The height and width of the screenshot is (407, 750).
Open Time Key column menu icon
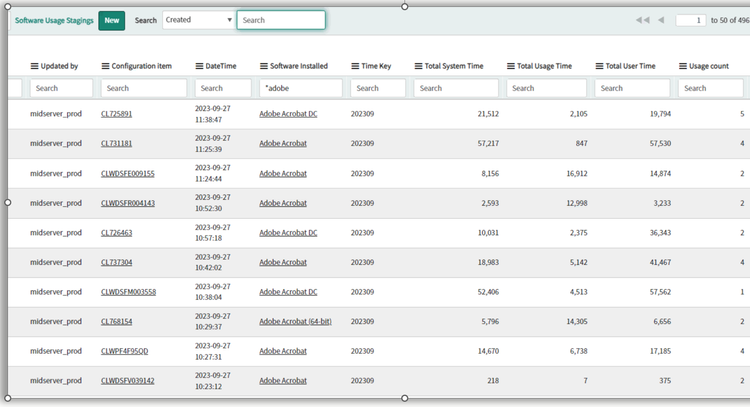coord(355,66)
